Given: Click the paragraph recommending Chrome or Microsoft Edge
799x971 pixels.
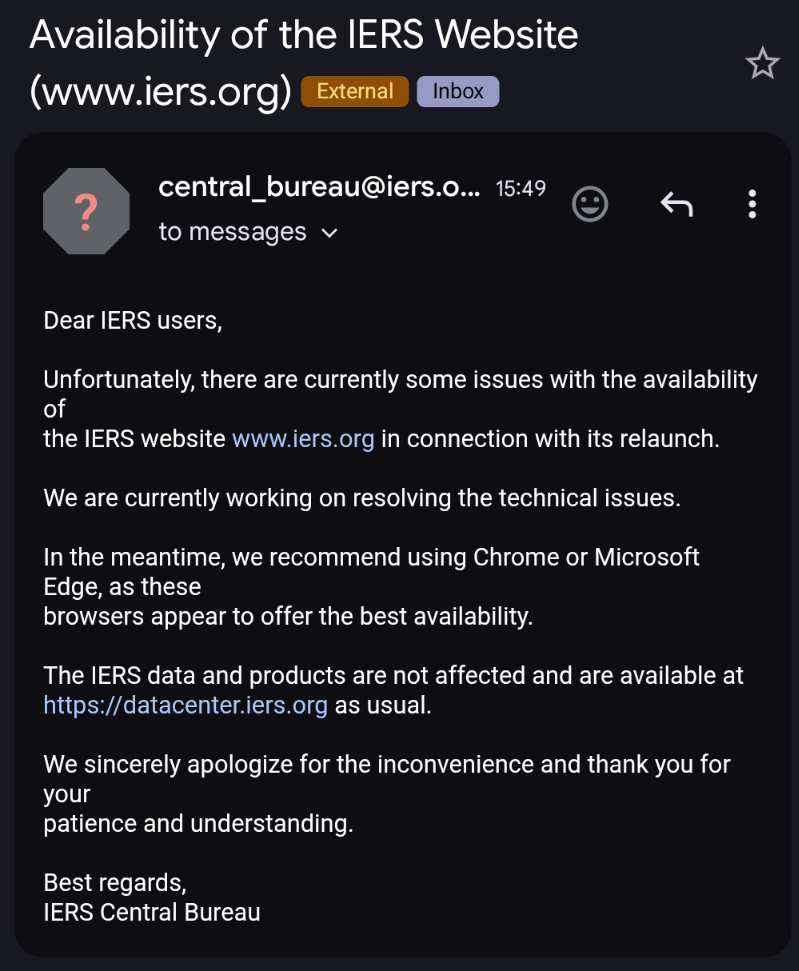Looking at the screenshot, I should click(371, 586).
